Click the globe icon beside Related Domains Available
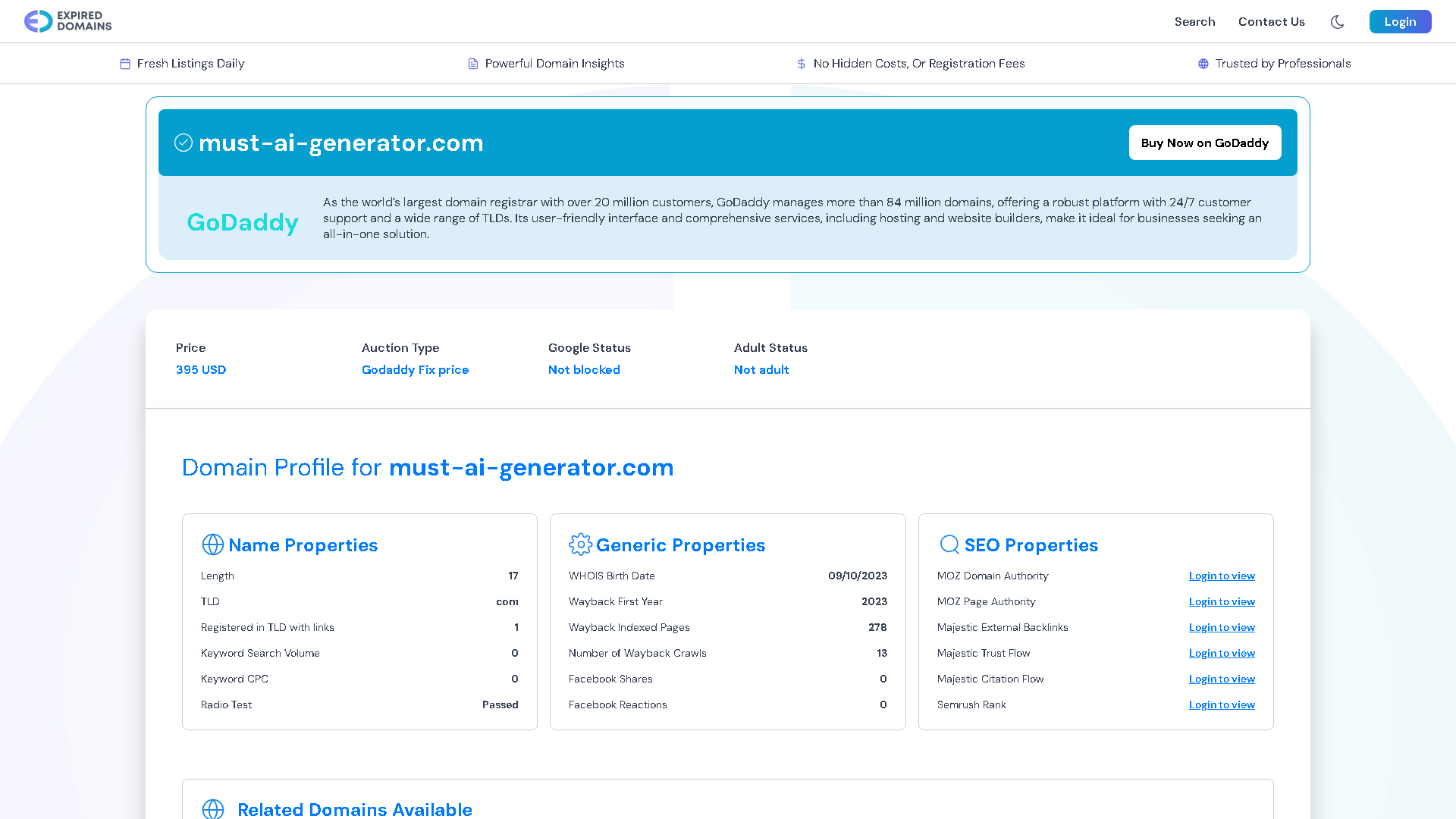 click(x=213, y=809)
